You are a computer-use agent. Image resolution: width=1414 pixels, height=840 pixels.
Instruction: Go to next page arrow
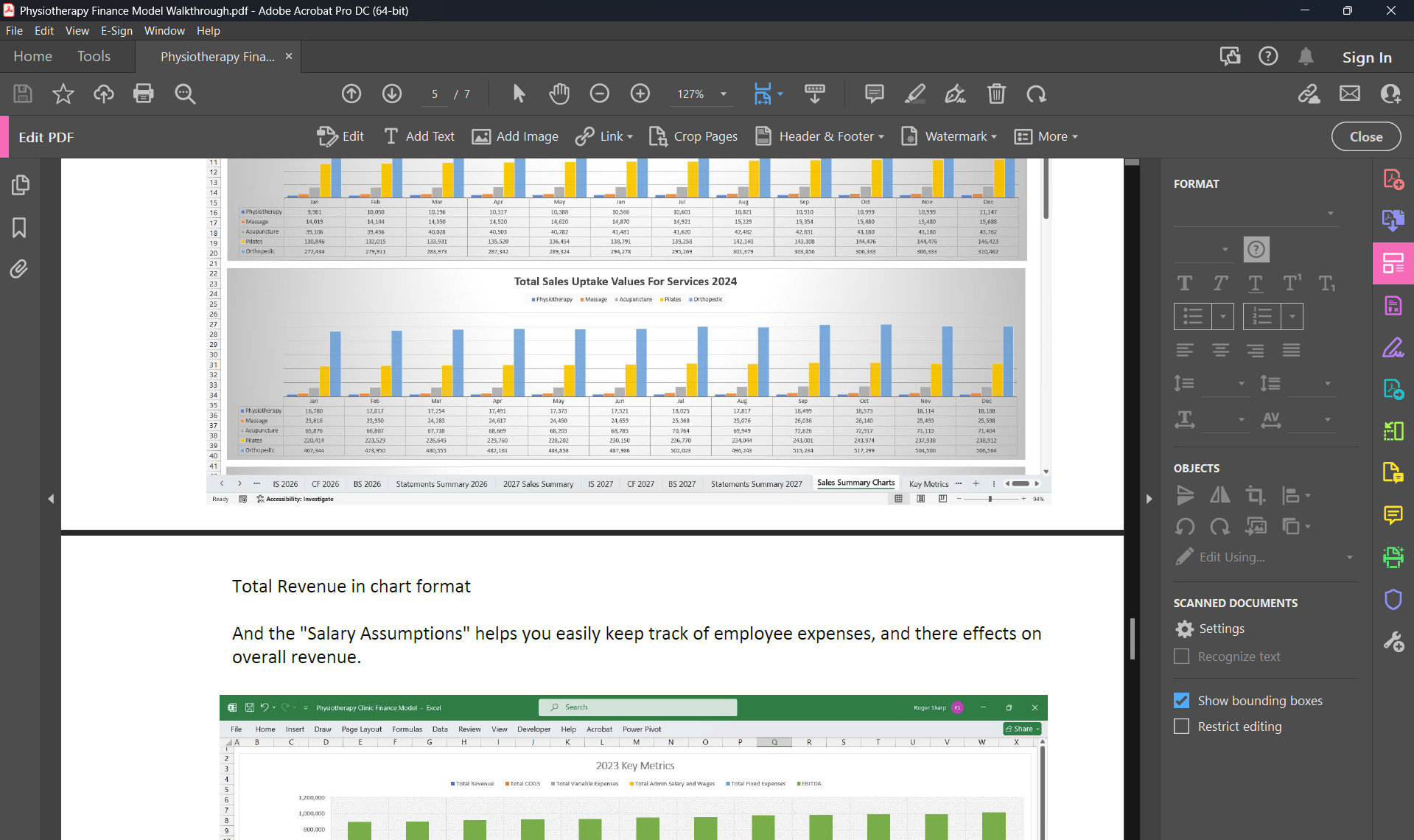click(x=392, y=94)
